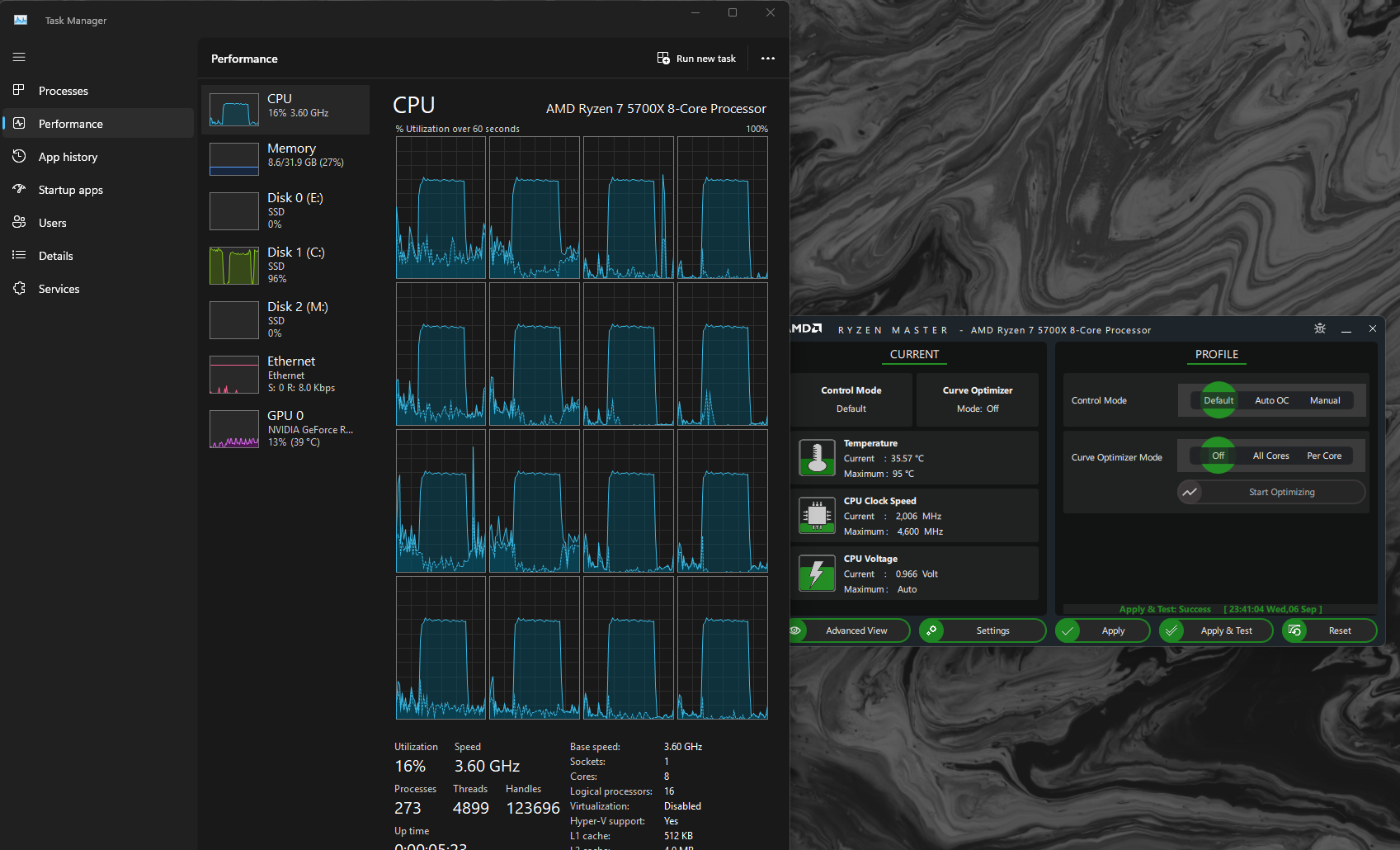
Task: Click the green Settings gear icon
Action: coord(931,630)
